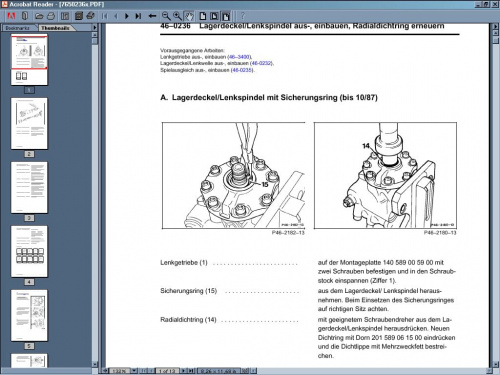
Task: Click the left figure P46-2182-13
Action: pos(233,176)
